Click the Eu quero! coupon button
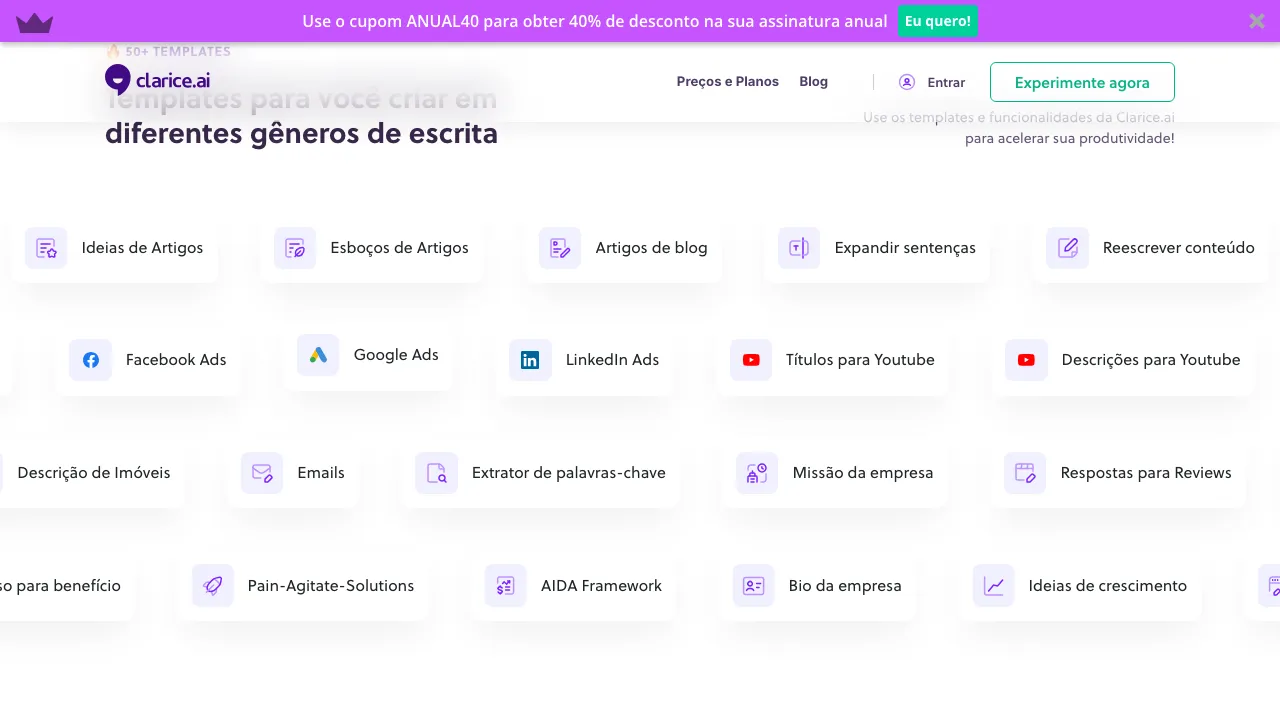This screenshot has width=1280, height=720. click(937, 20)
